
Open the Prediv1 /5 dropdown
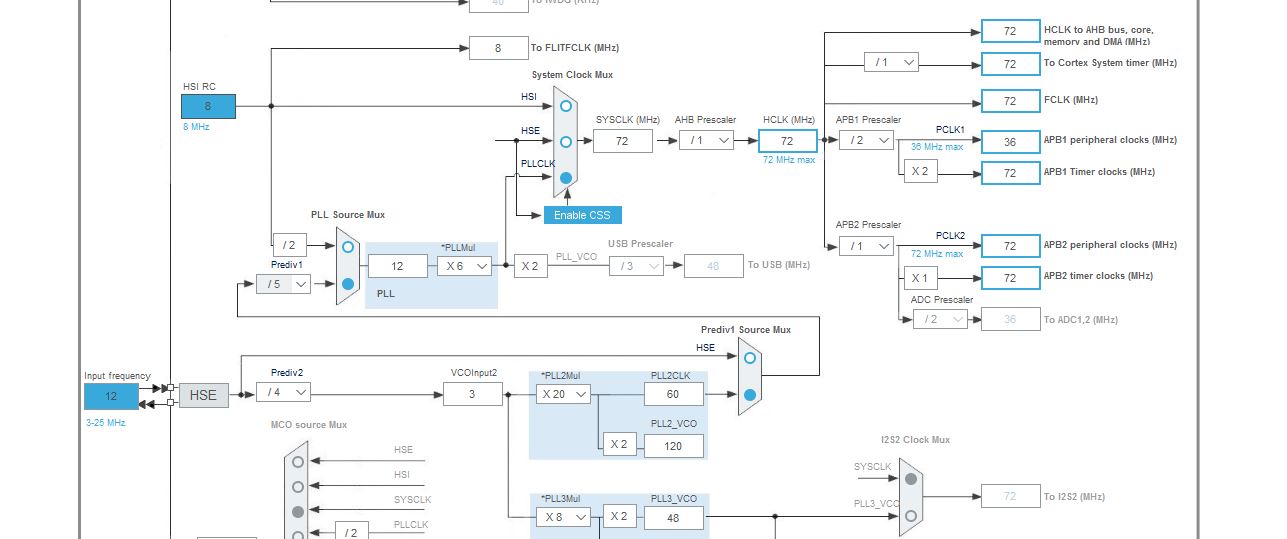(x=283, y=284)
